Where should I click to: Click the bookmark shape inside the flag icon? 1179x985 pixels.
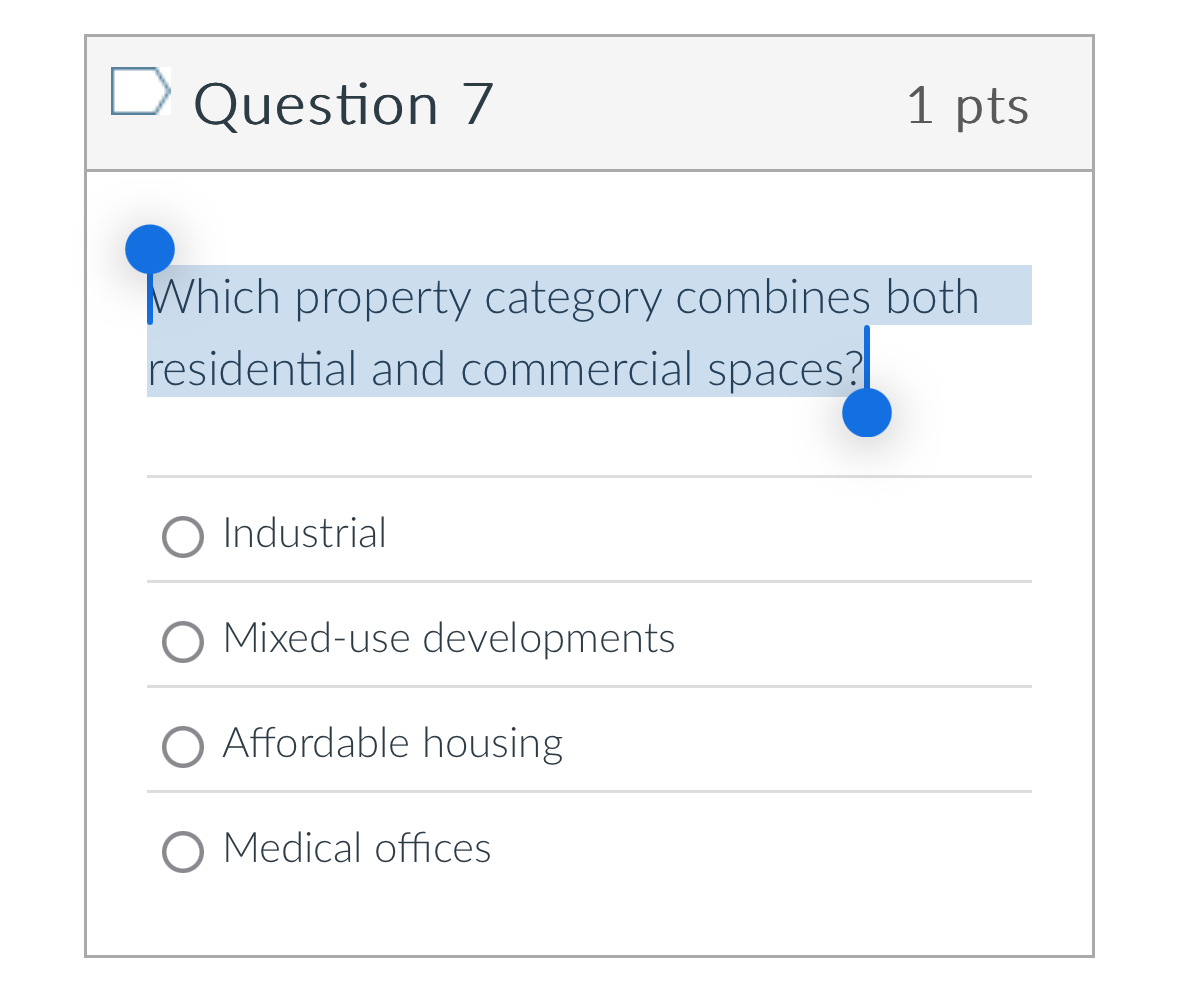point(140,91)
